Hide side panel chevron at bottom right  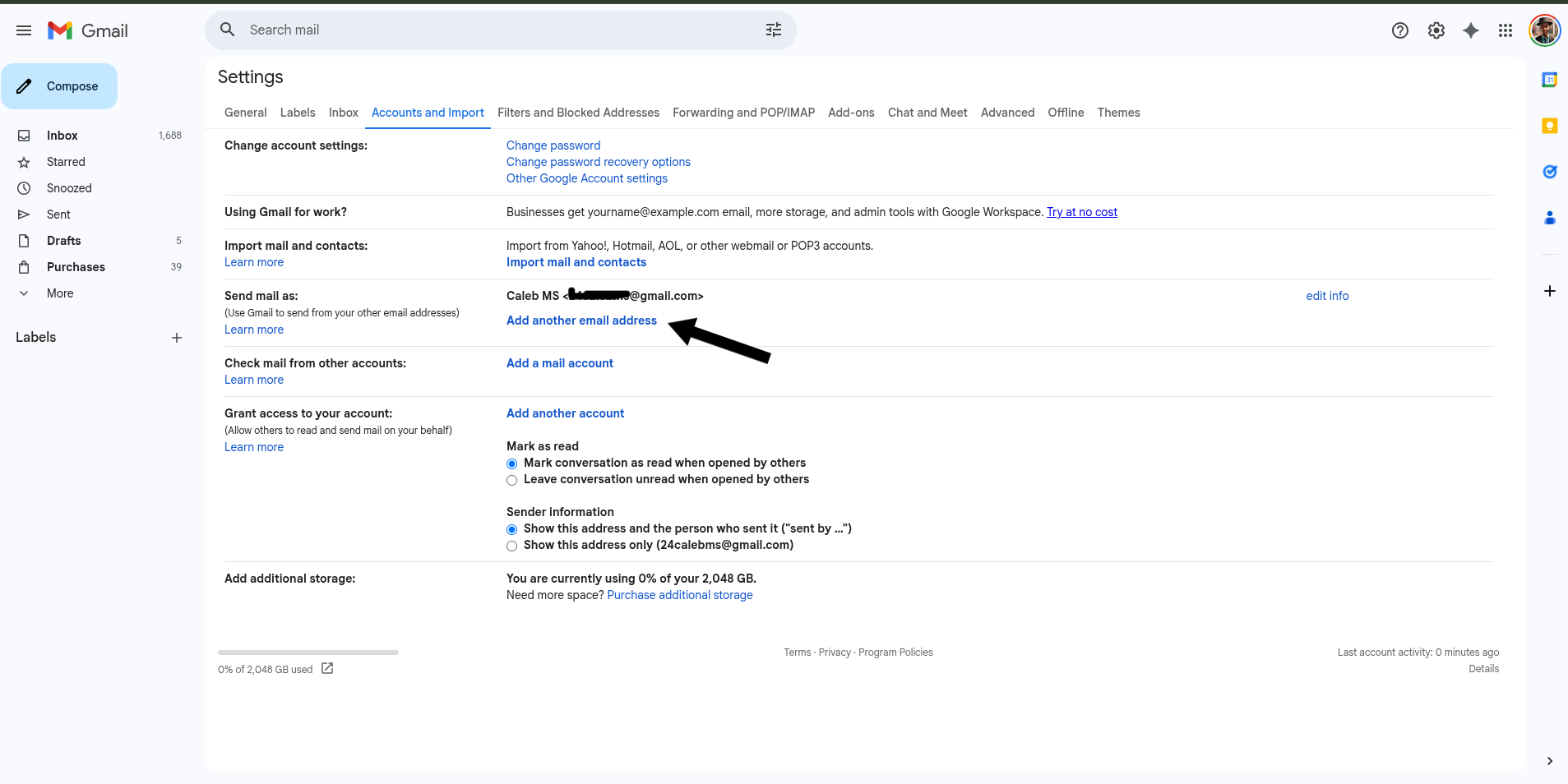[1549, 761]
